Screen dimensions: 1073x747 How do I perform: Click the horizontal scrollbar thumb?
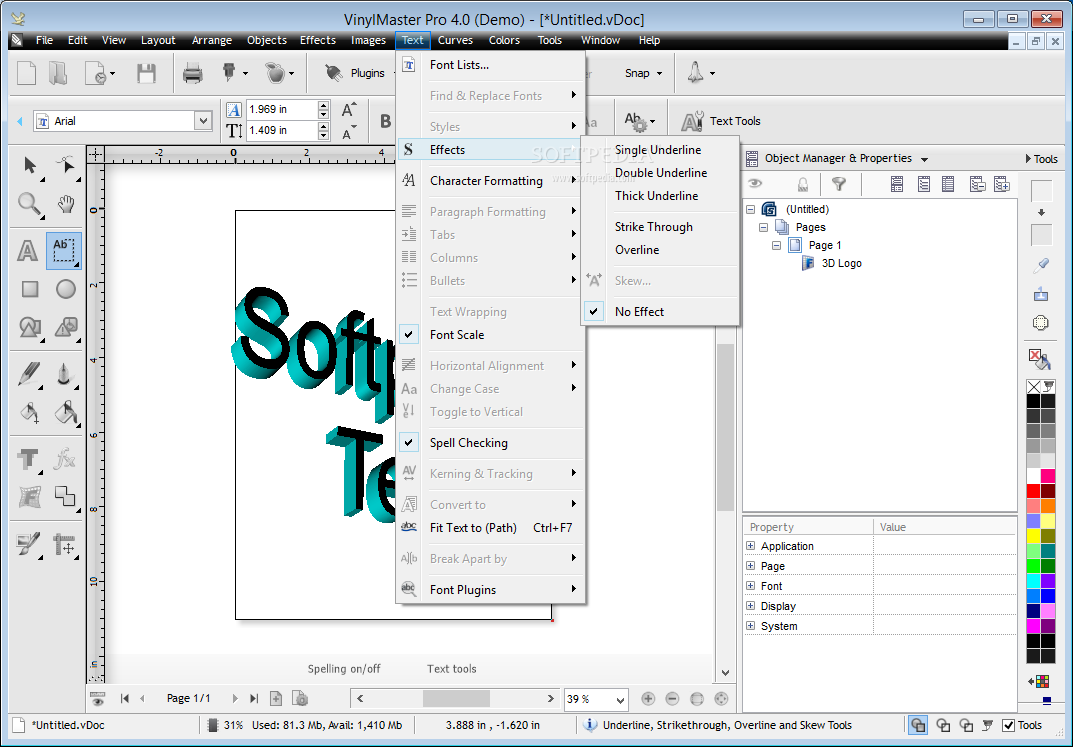456,698
